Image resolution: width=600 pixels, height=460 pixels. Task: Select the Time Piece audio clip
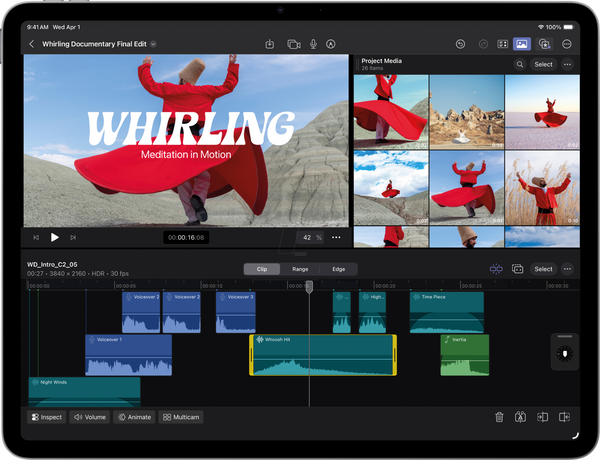pos(447,312)
